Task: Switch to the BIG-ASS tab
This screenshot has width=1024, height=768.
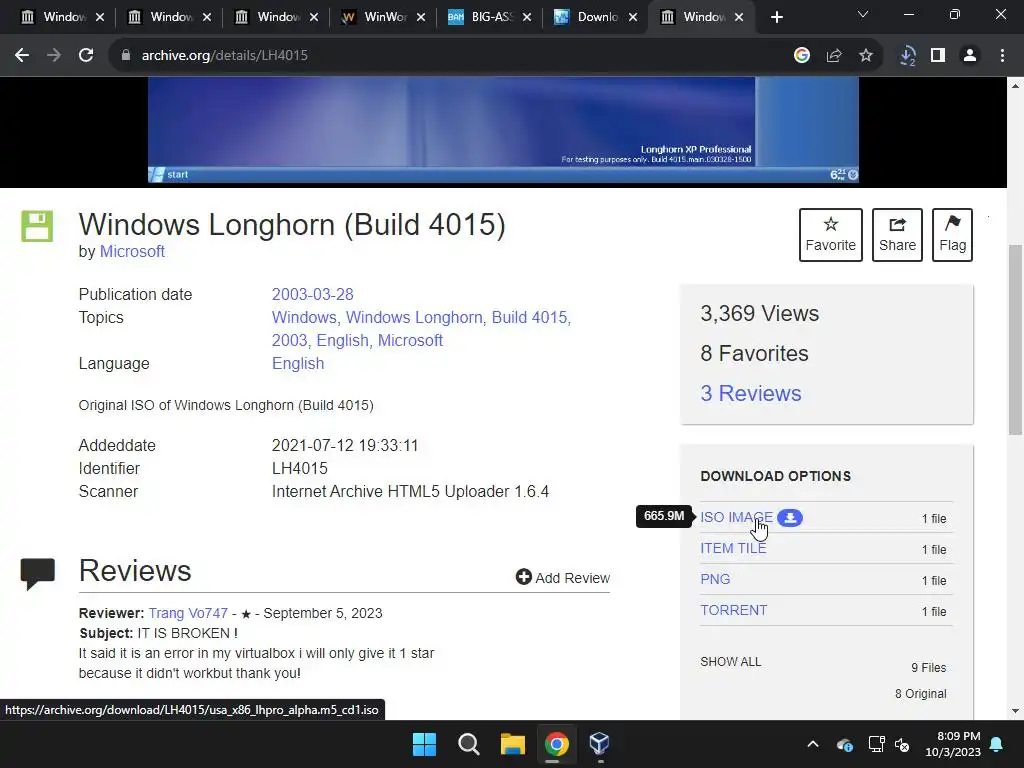Action: [491, 17]
